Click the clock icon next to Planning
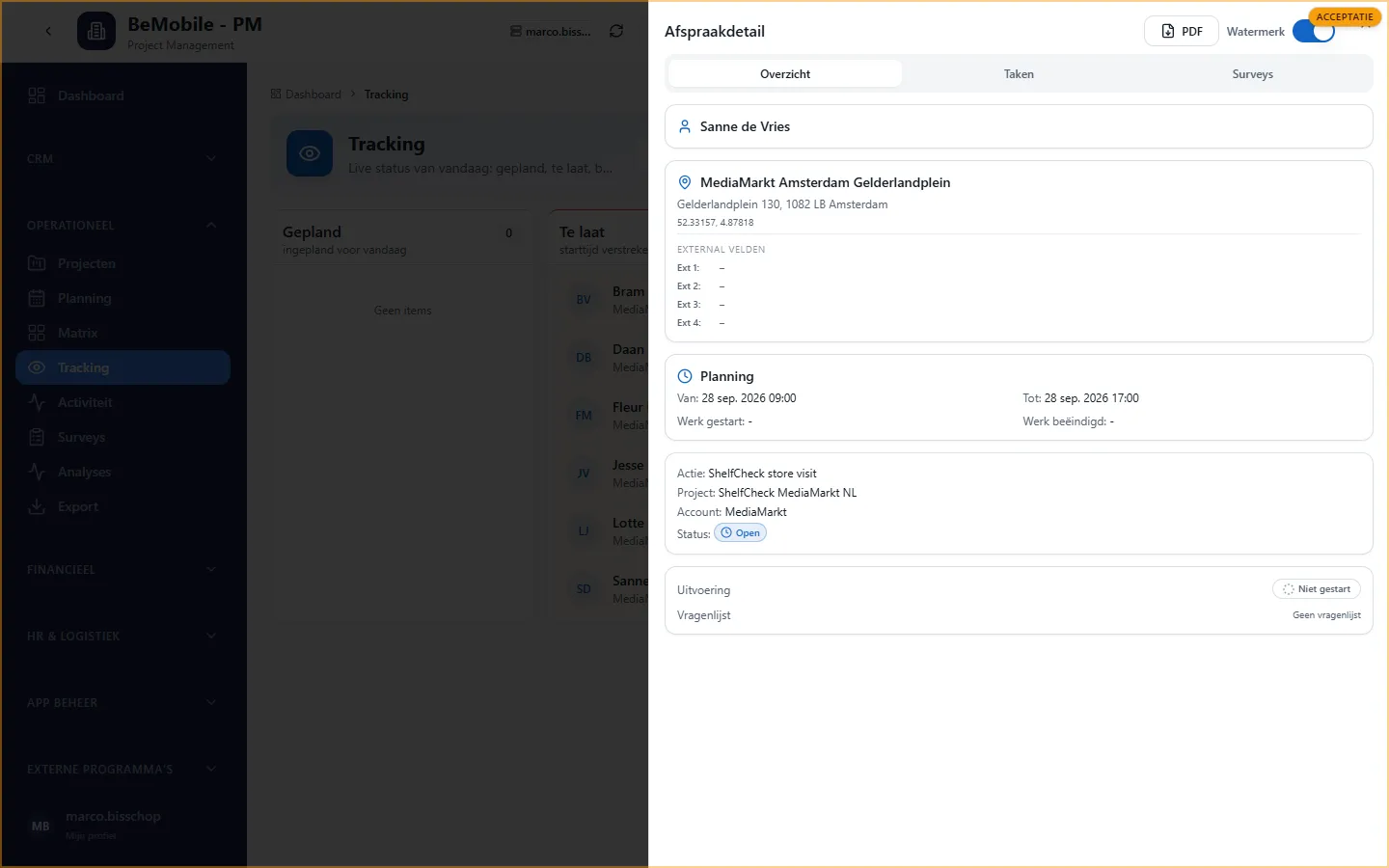This screenshot has height=868, width=1389. (x=685, y=376)
